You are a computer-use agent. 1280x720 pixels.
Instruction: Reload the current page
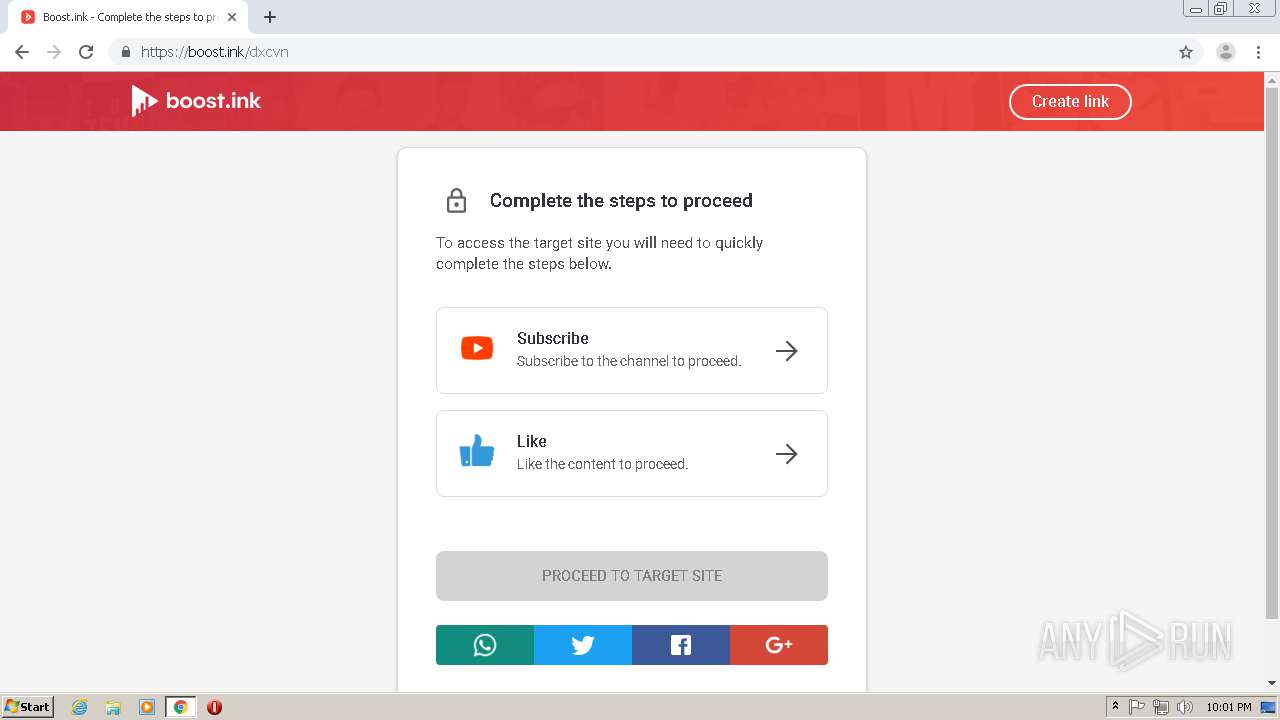pyautogui.click(x=86, y=52)
